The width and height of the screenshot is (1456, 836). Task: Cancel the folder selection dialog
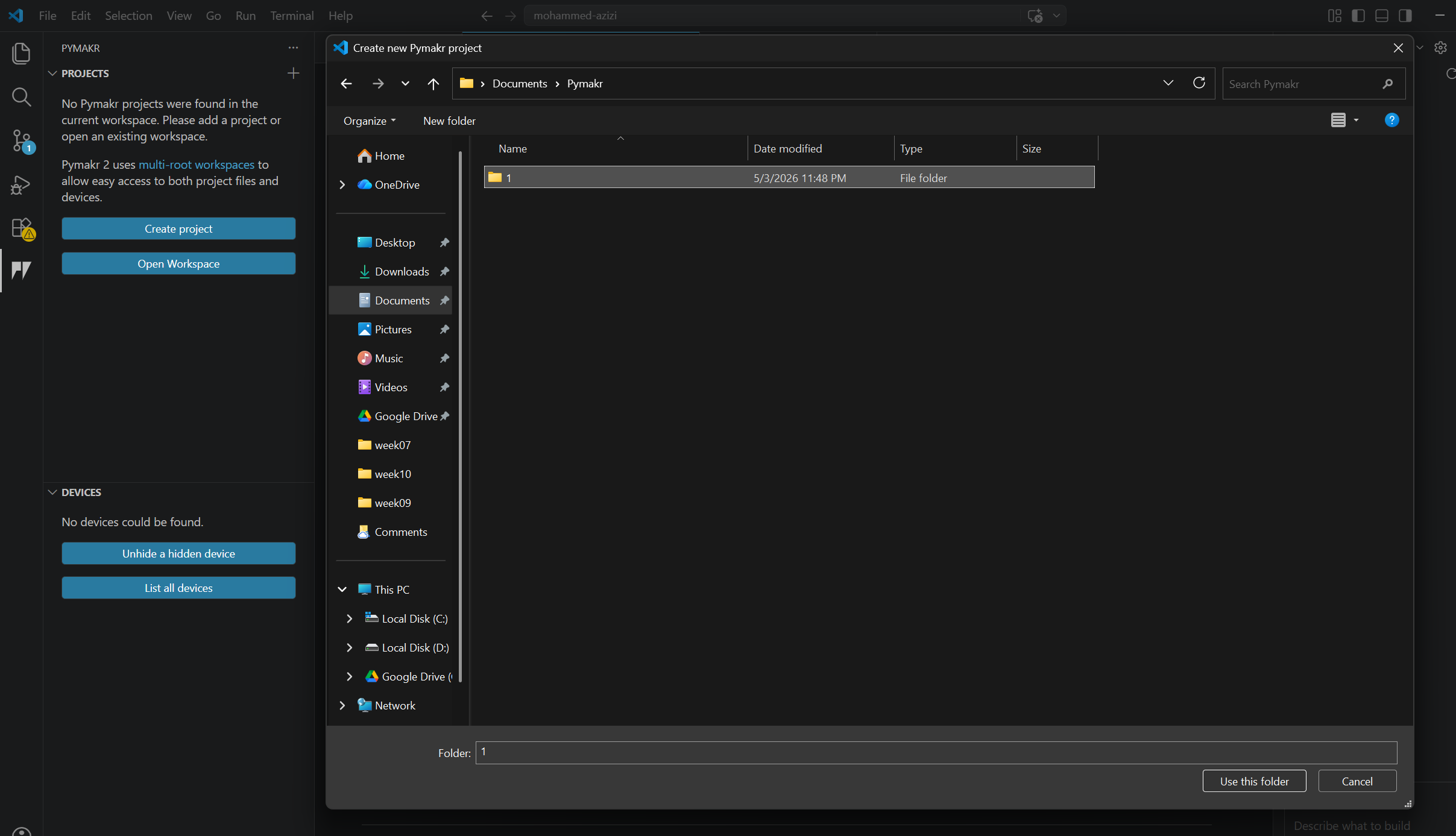coord(1357,781)
